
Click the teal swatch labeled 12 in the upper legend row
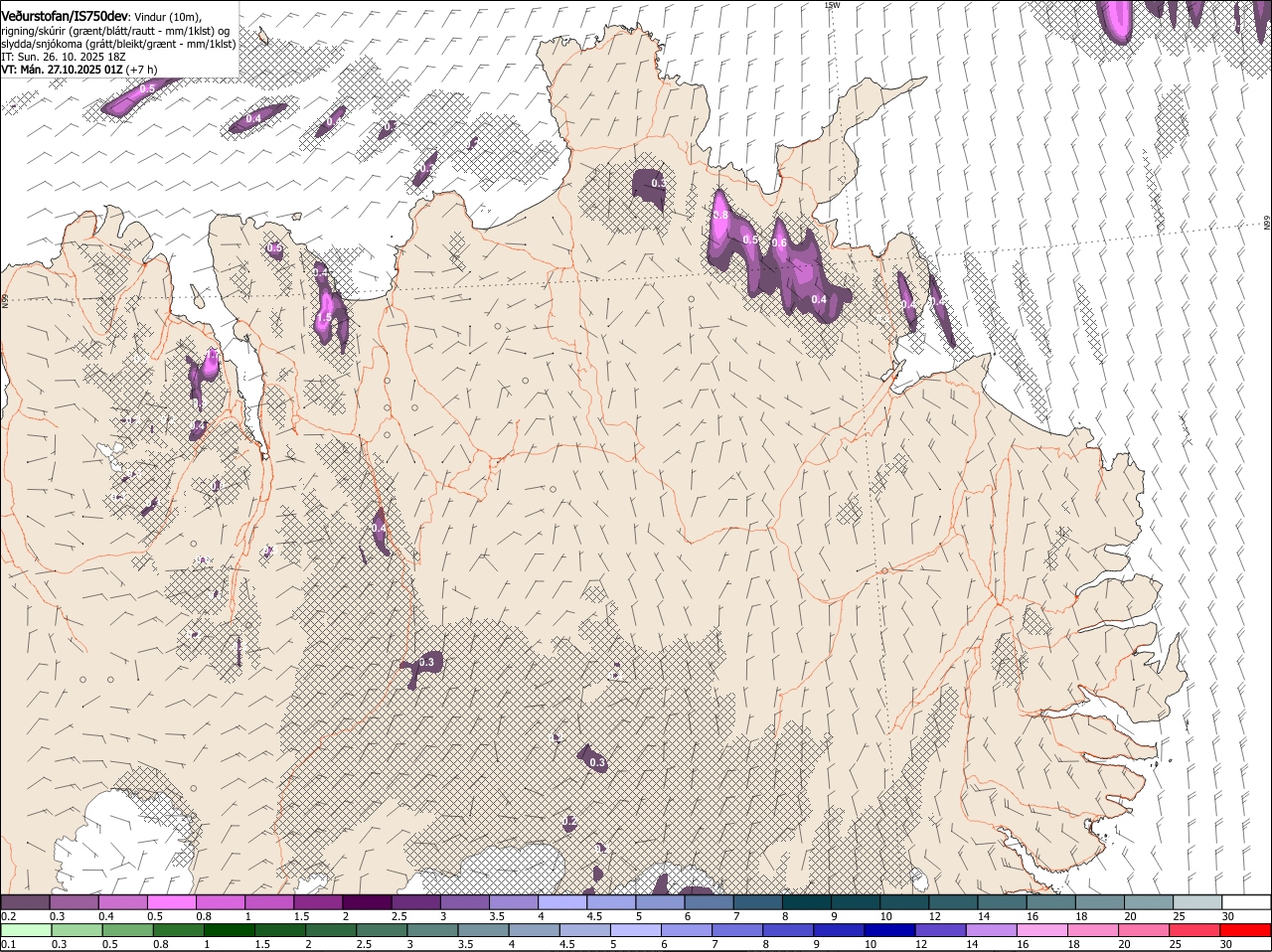click(955, 901)
